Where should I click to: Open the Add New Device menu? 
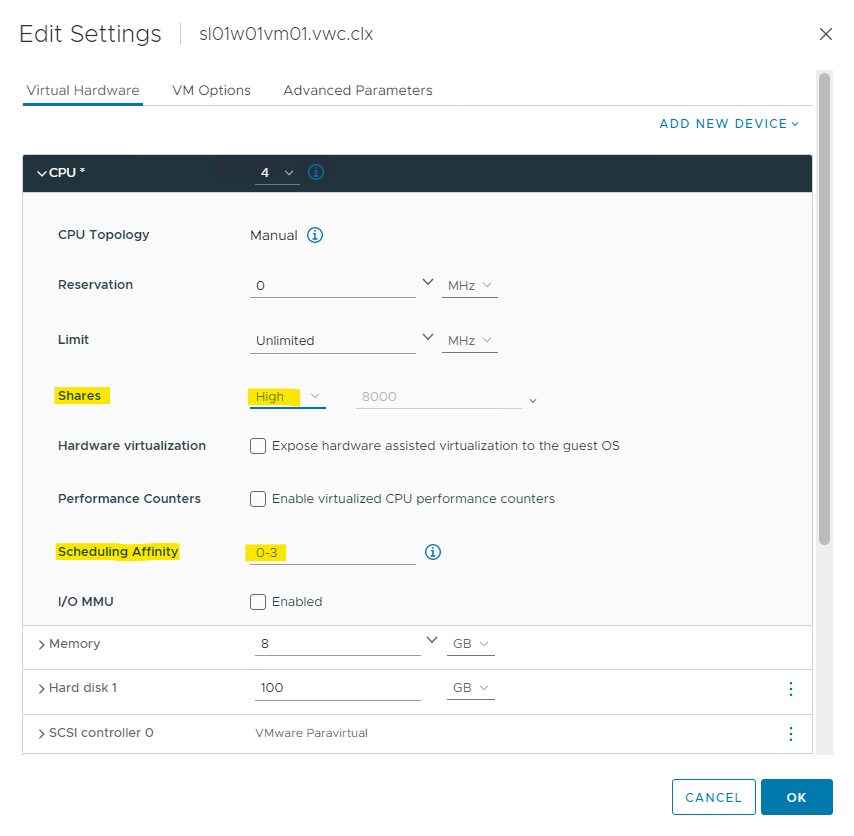click(729, 124)
